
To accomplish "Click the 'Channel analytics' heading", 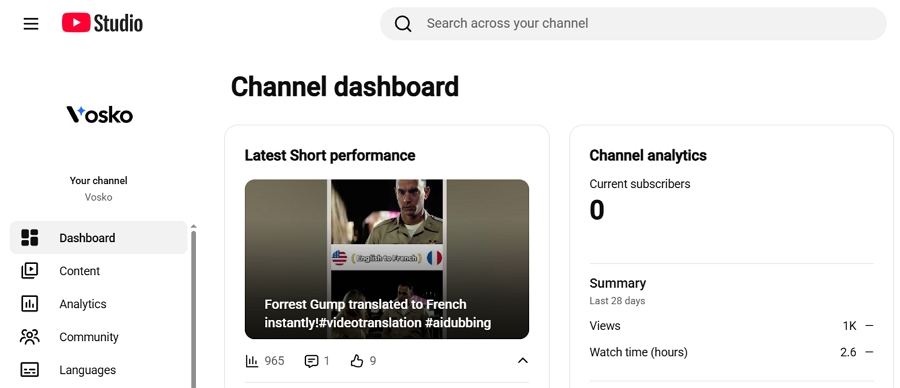I will coord(648,156).
